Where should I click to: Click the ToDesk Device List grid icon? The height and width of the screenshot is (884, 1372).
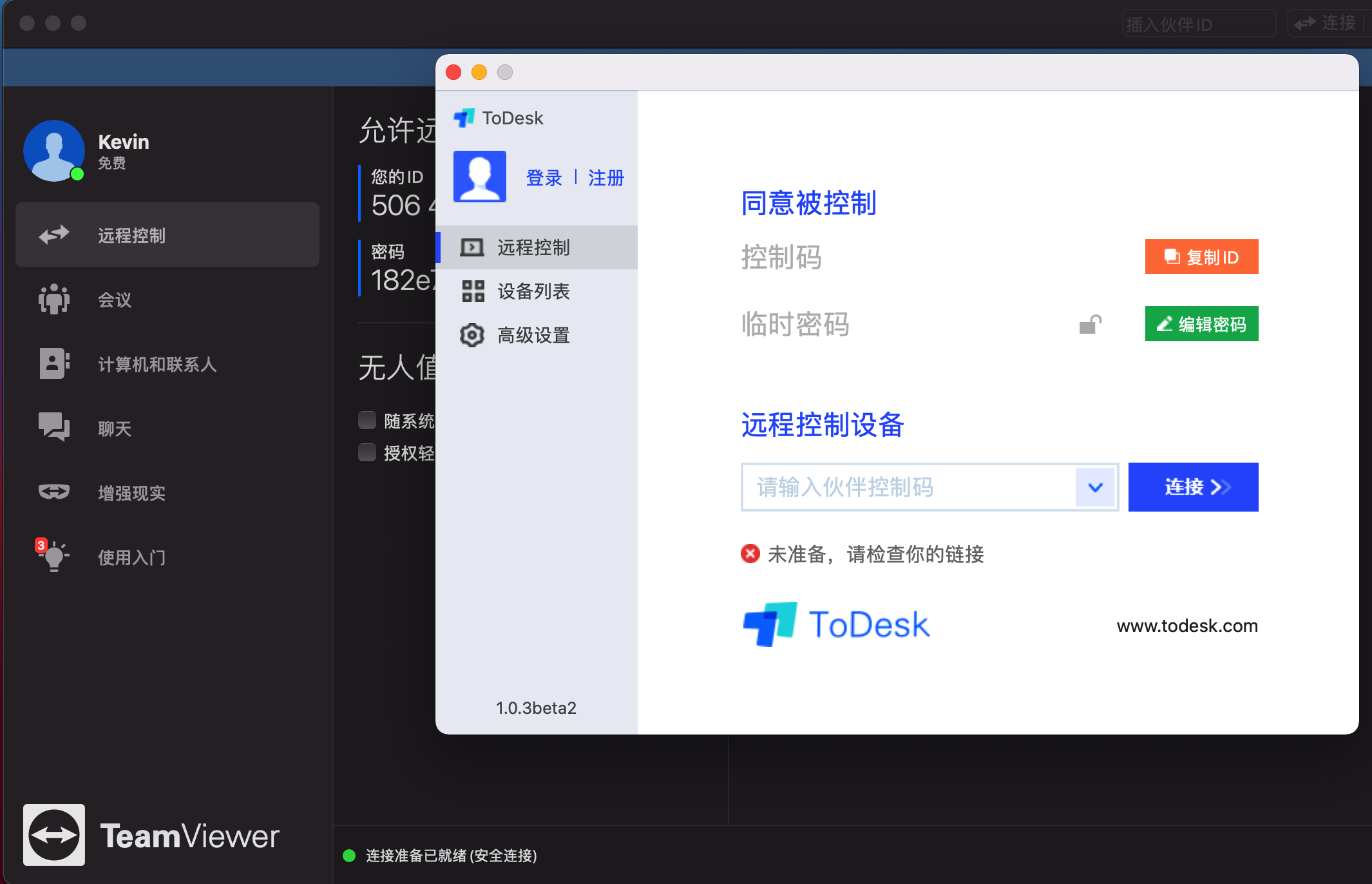(473, 291)
